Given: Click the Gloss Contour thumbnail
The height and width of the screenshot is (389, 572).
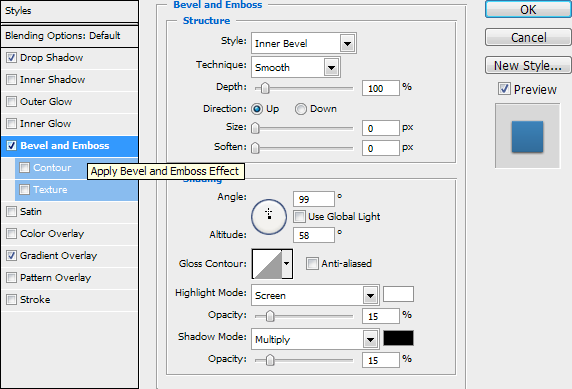Looking at the screenshot, I should (x=267, y=263).
